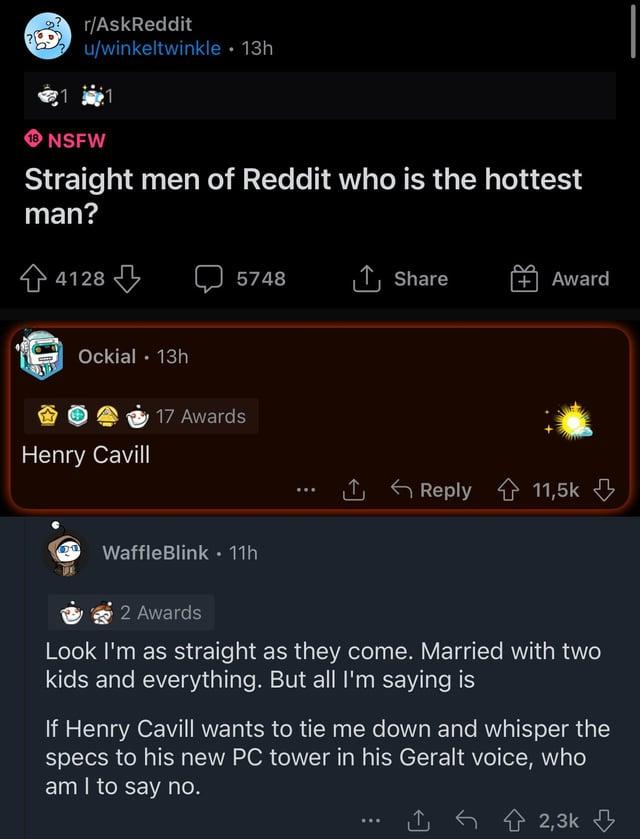The height and width of the screenshot is (839, 640).
Task: Upvote the Henry Cavill post
Action: click(x=36, y=279)
